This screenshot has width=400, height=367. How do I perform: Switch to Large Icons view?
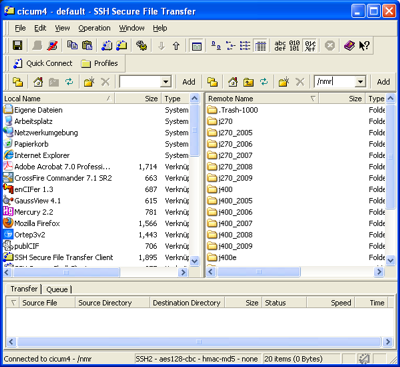pyautogui.click(x=216, y=45)
